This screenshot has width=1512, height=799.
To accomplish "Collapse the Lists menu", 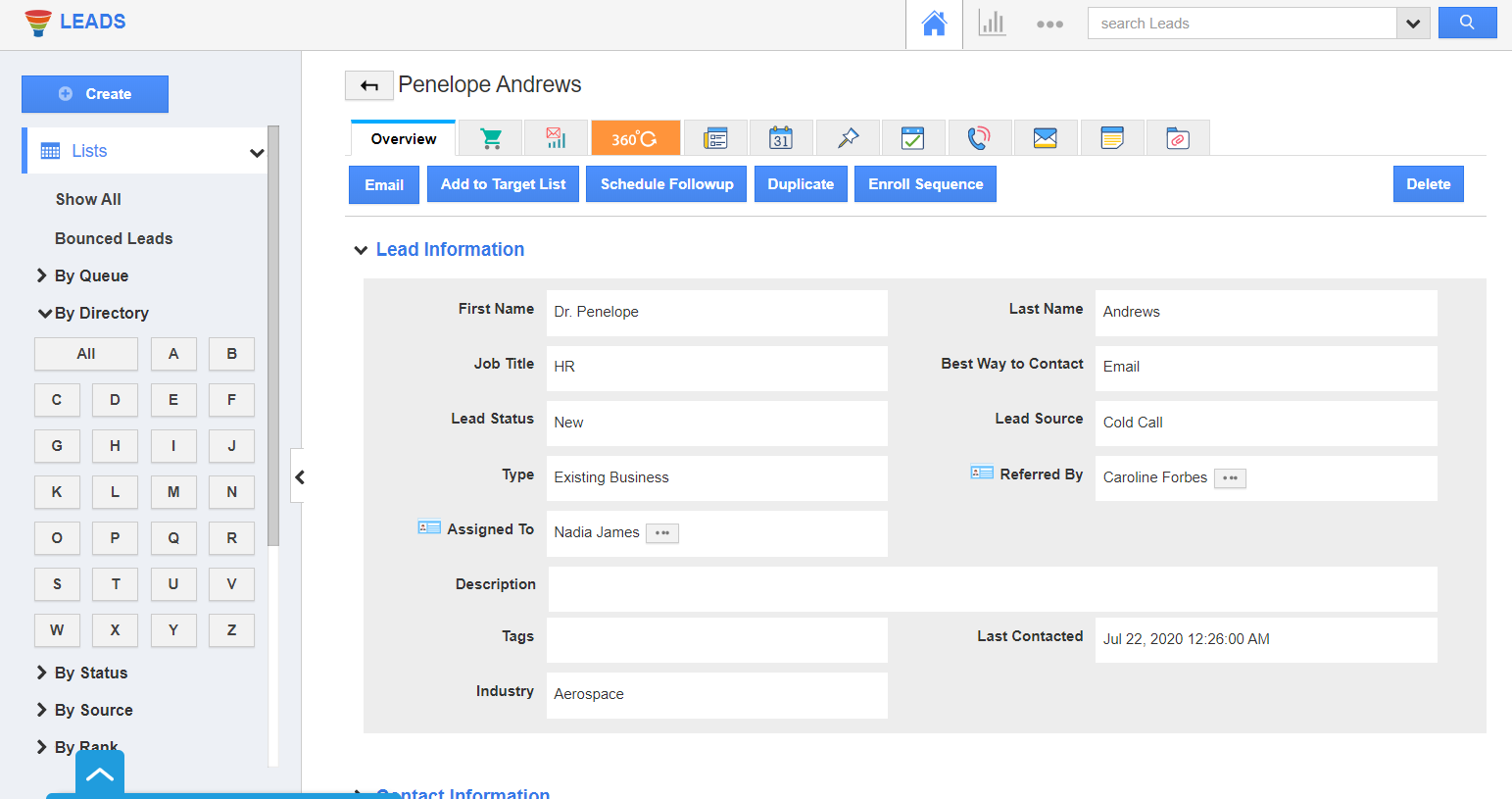I will coord(257,152).
